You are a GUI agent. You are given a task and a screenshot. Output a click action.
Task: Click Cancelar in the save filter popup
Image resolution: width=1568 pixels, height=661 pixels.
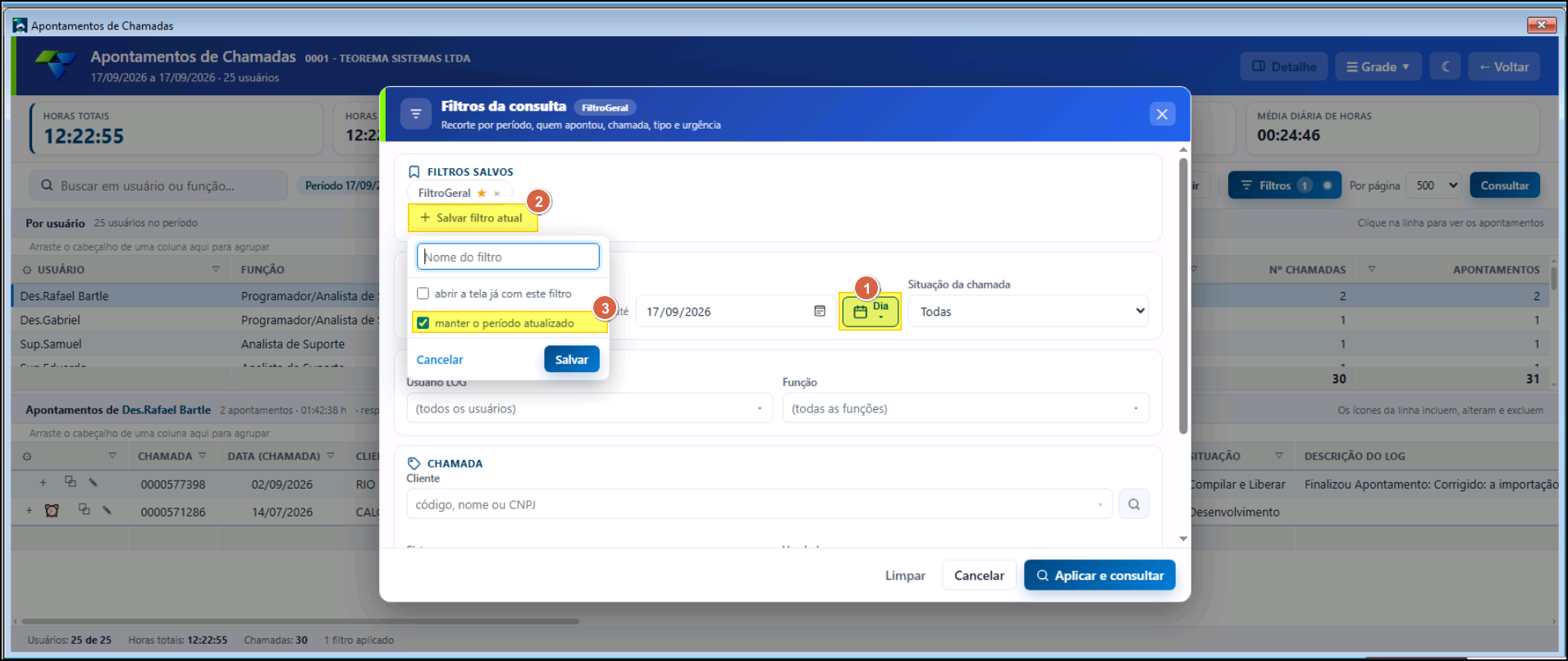[x=440, y=360]
